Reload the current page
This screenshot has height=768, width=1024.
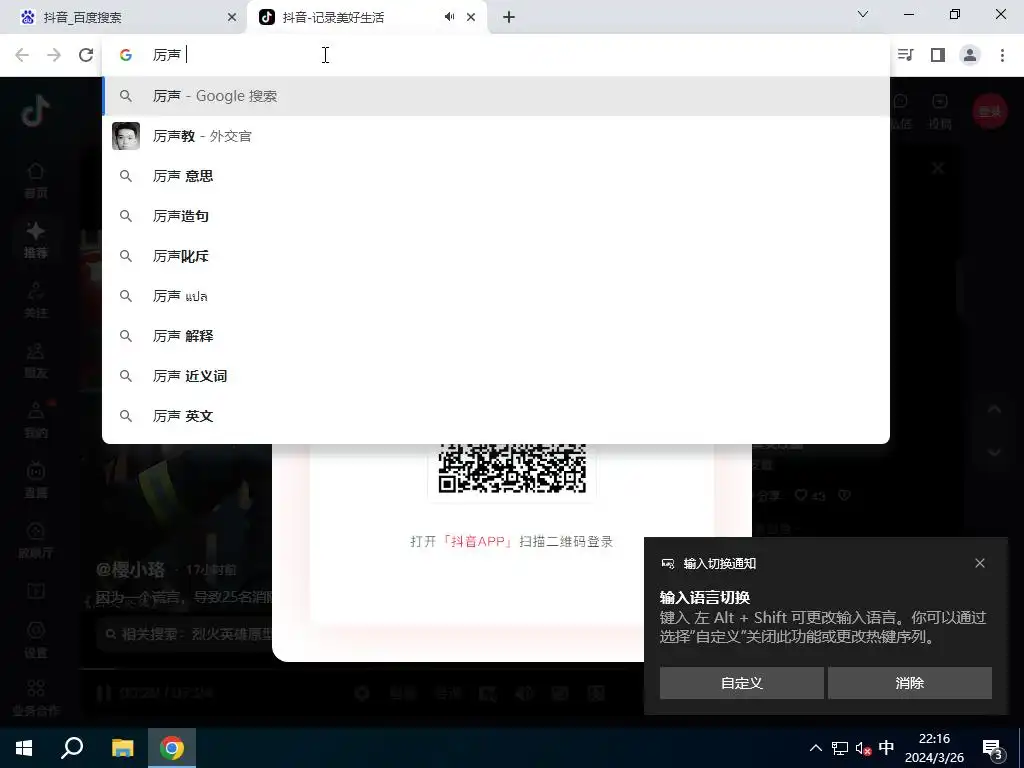click(x=86, y=55)
